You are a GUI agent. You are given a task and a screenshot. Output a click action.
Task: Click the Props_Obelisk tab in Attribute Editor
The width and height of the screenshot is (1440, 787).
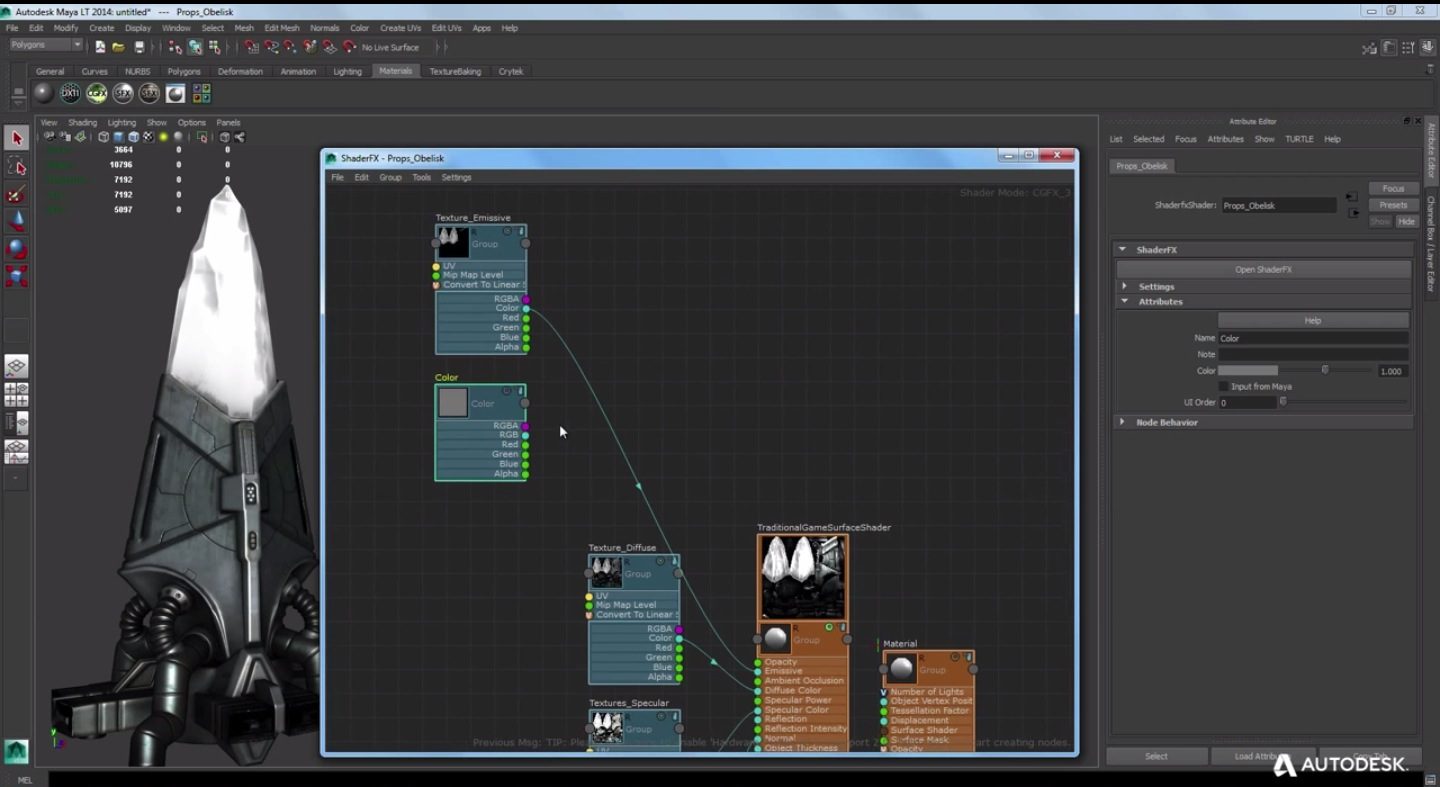tap(1141, 166)
